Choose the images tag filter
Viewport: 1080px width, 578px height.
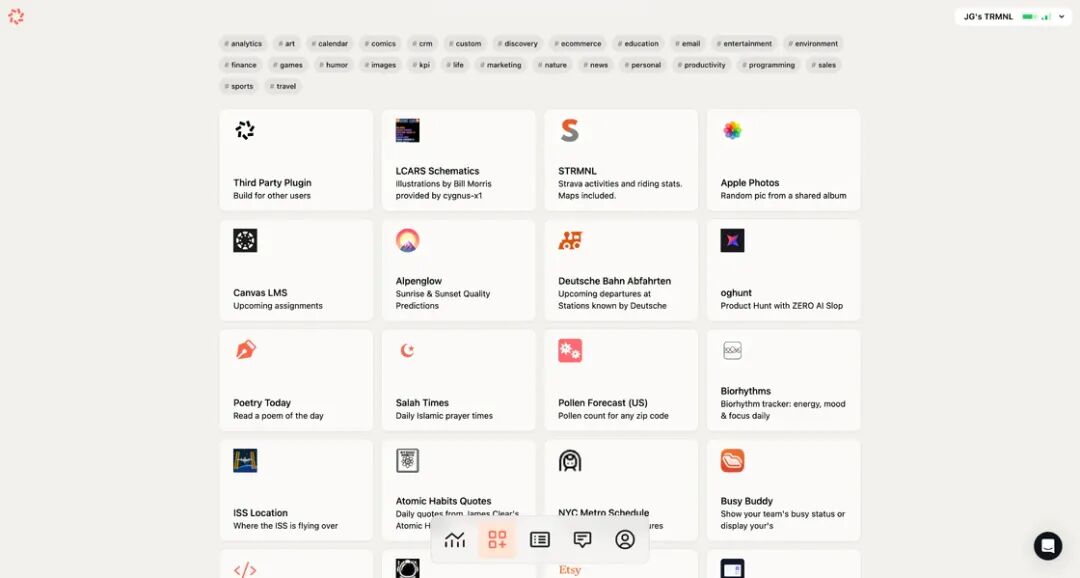pos(380,65)
